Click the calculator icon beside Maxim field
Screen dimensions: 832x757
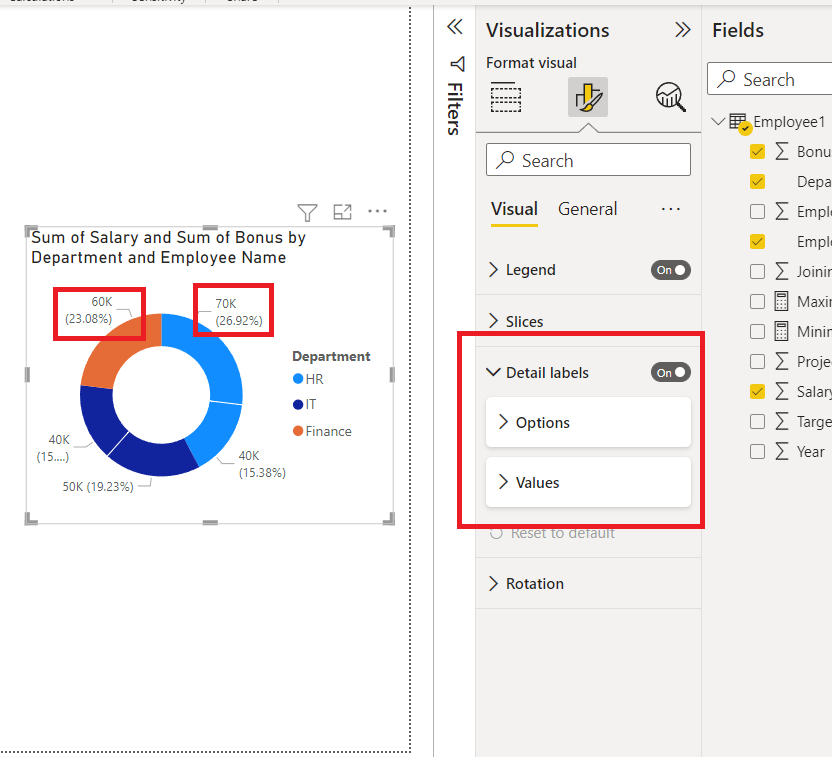[x=781, y=301]
